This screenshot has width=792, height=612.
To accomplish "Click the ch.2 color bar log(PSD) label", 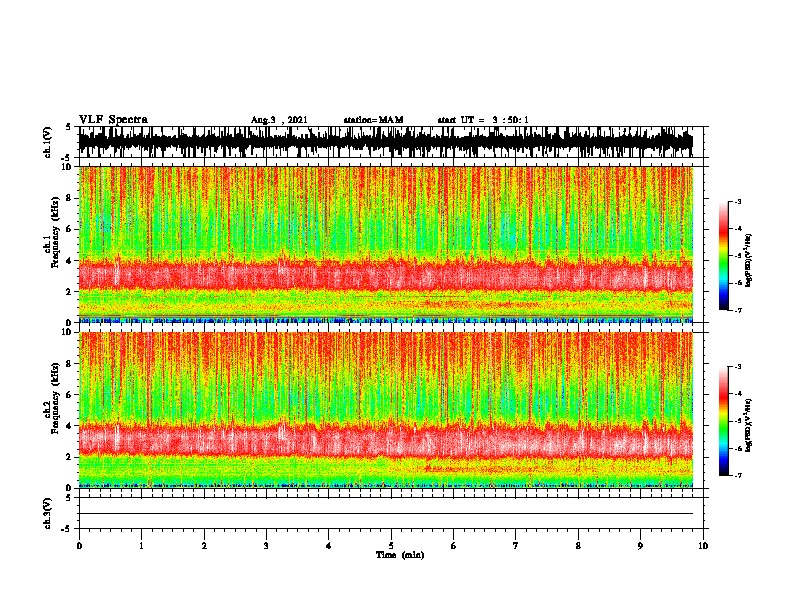I will tap(749, 425).
